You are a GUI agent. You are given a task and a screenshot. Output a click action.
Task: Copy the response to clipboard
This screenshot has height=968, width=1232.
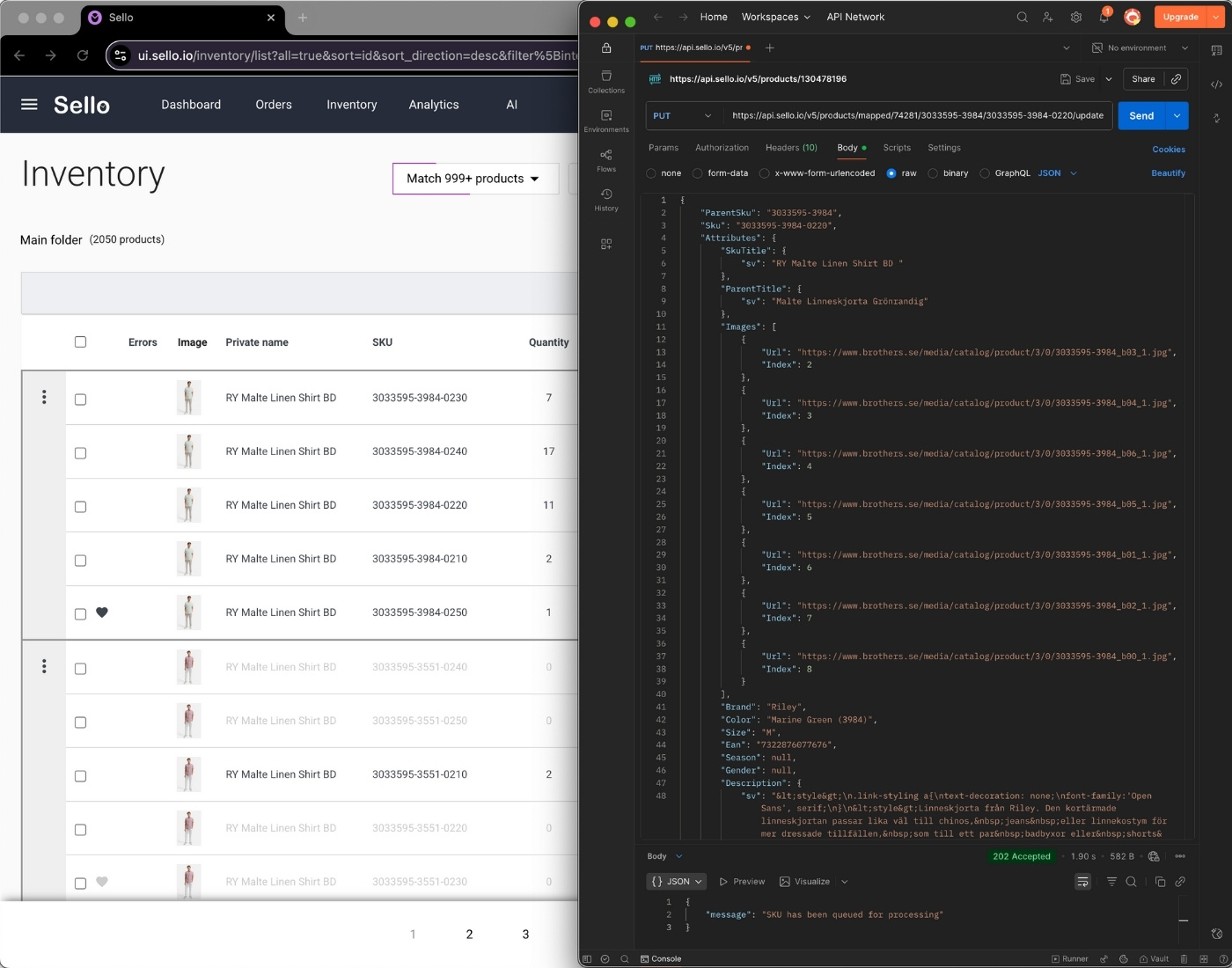tap(1161, 881)
